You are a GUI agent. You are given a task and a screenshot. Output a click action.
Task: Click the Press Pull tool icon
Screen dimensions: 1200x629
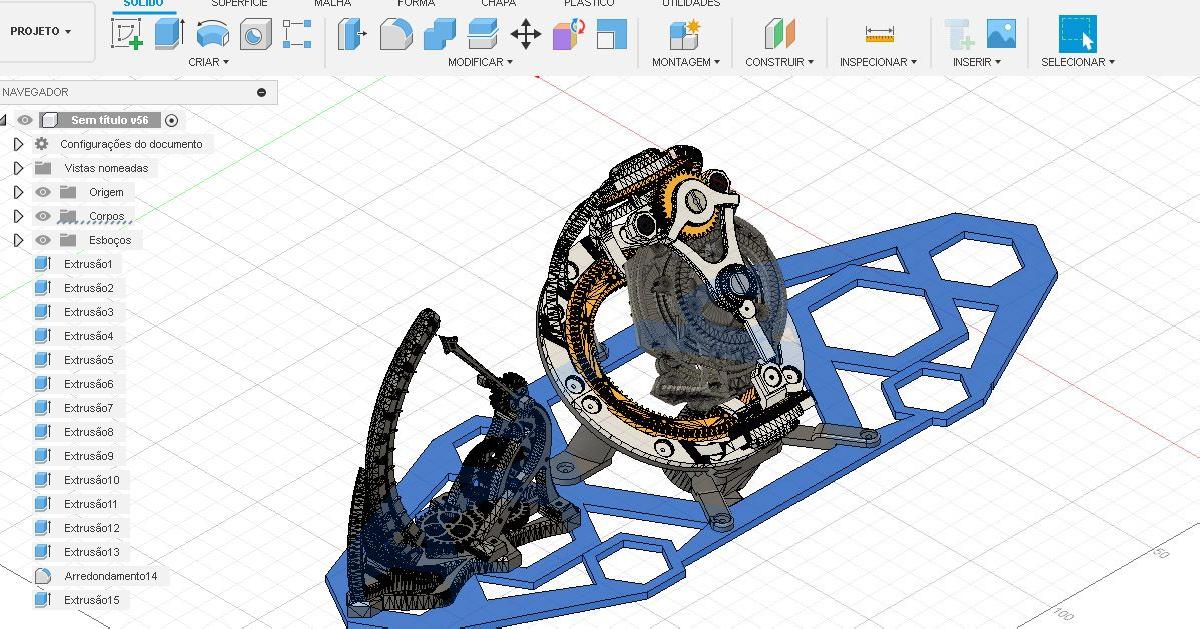(352, 35)
